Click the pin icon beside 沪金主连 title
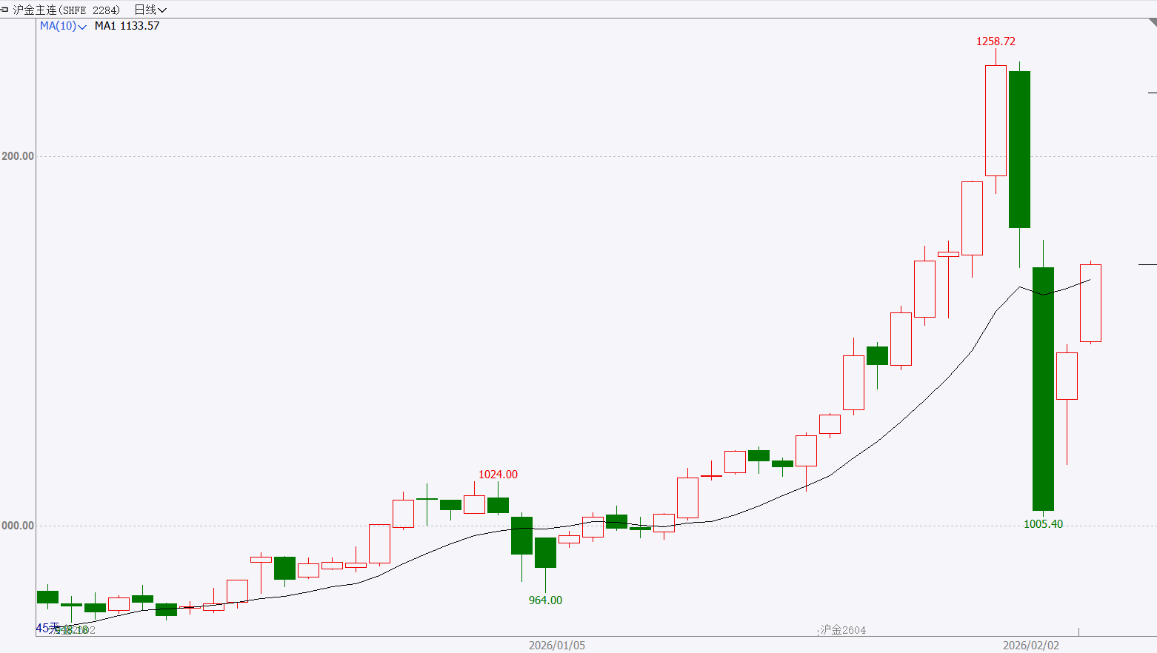 [5, 9]
